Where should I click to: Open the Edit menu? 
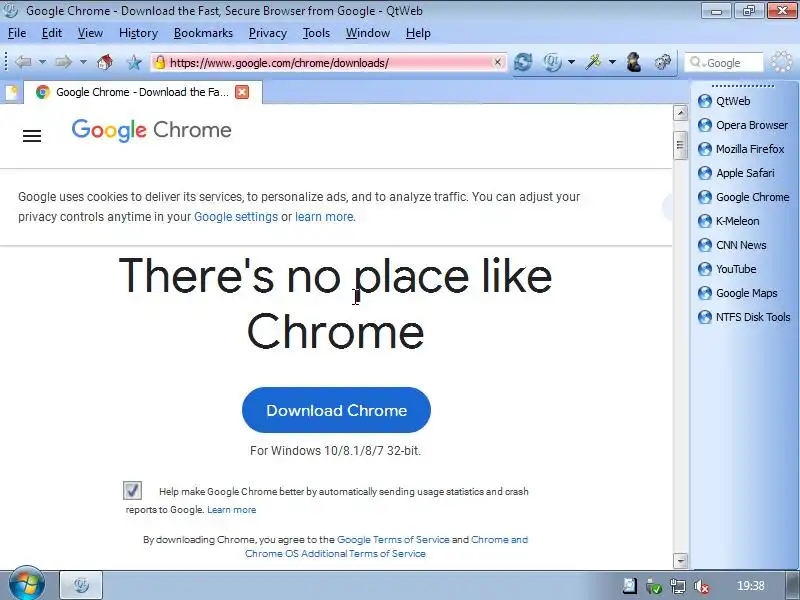tap(52, 33)
